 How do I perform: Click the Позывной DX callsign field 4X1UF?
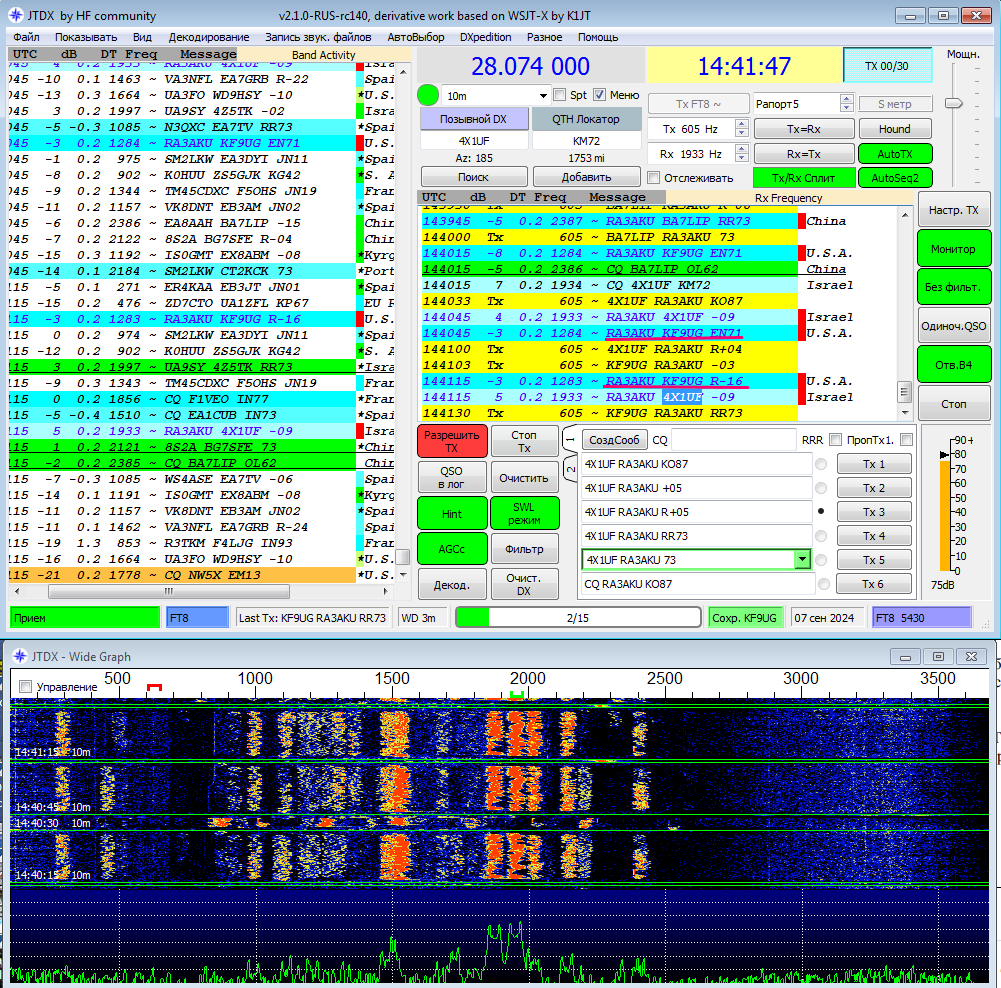(474, 141)
